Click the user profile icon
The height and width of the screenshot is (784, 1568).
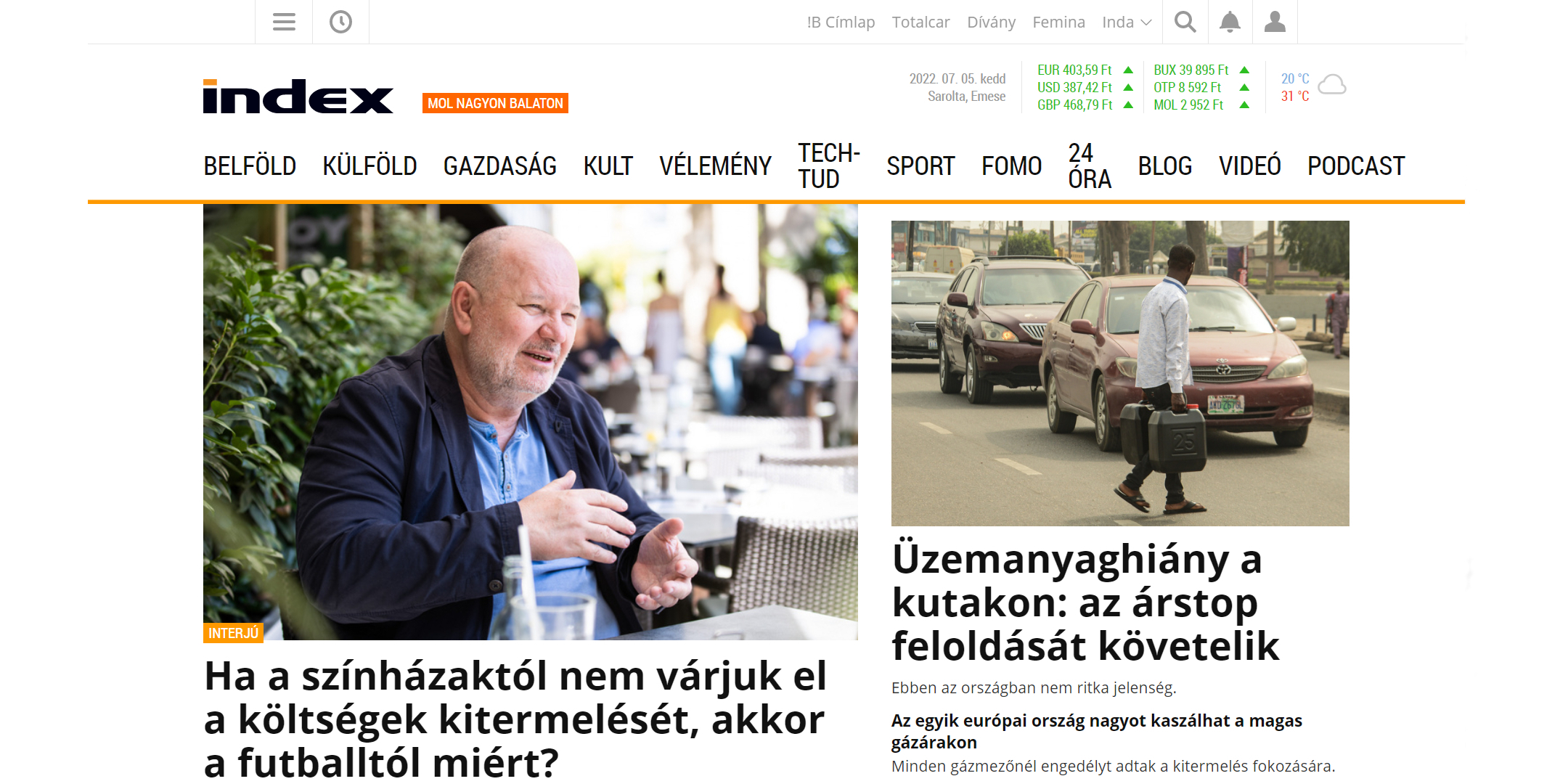click(x=1275, y=22)
